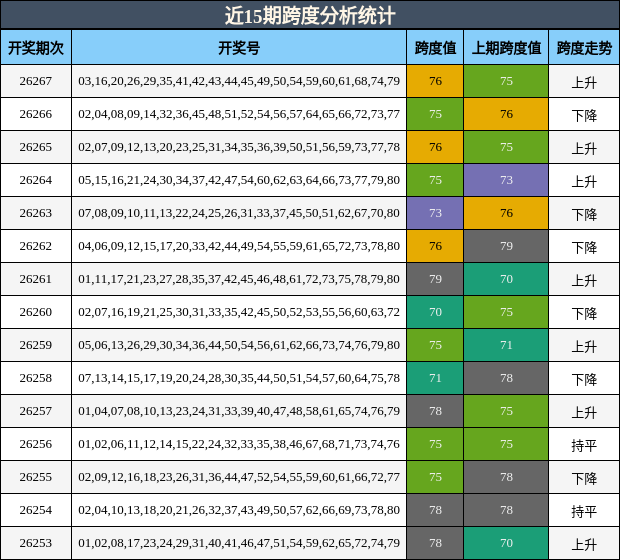The width and height of the screenshot is (620, 560).
Task: Click the 上升 trend for period 26265
Action: click(x=584, y=149)
